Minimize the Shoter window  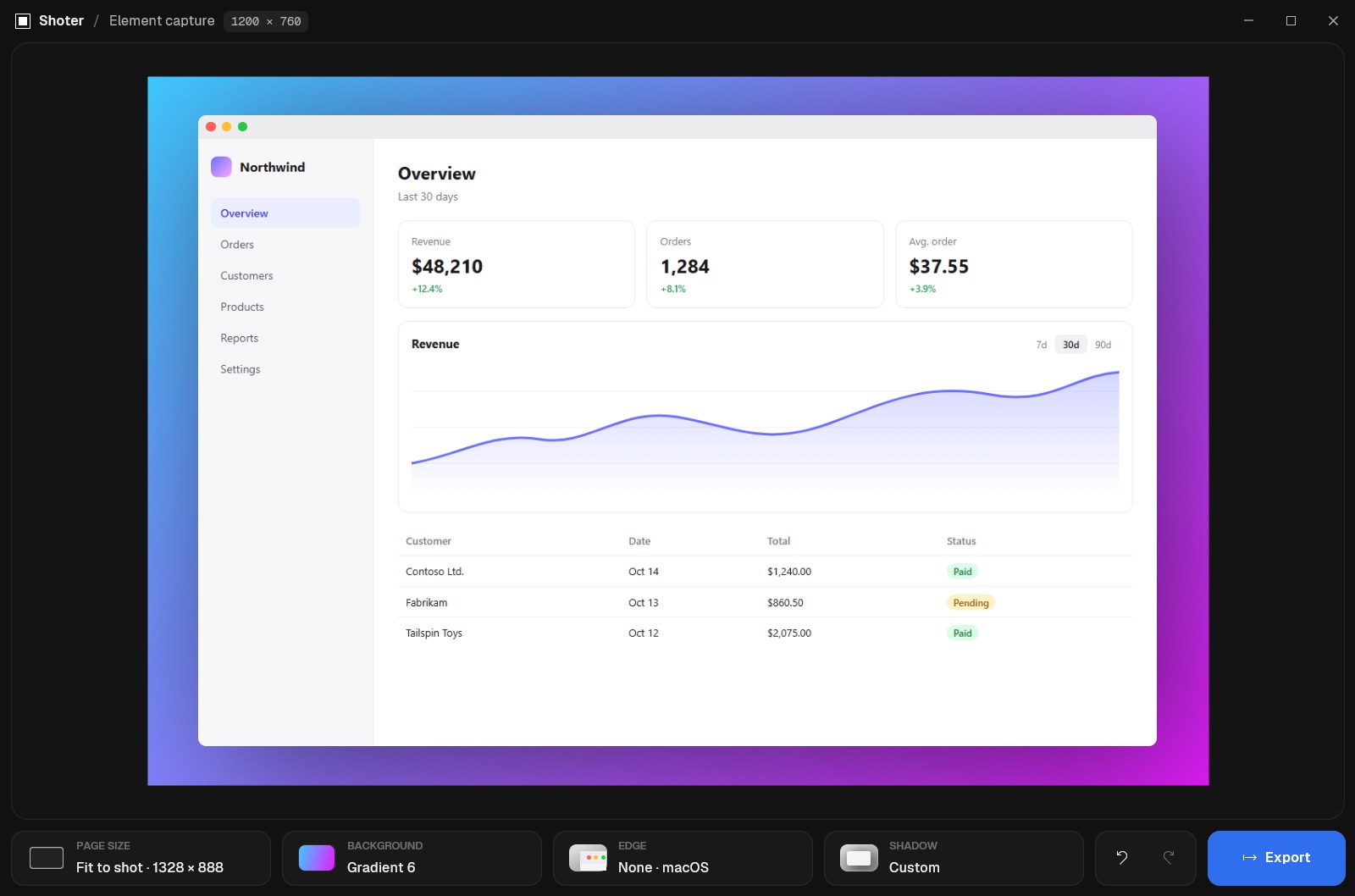tap(1248, 21)
